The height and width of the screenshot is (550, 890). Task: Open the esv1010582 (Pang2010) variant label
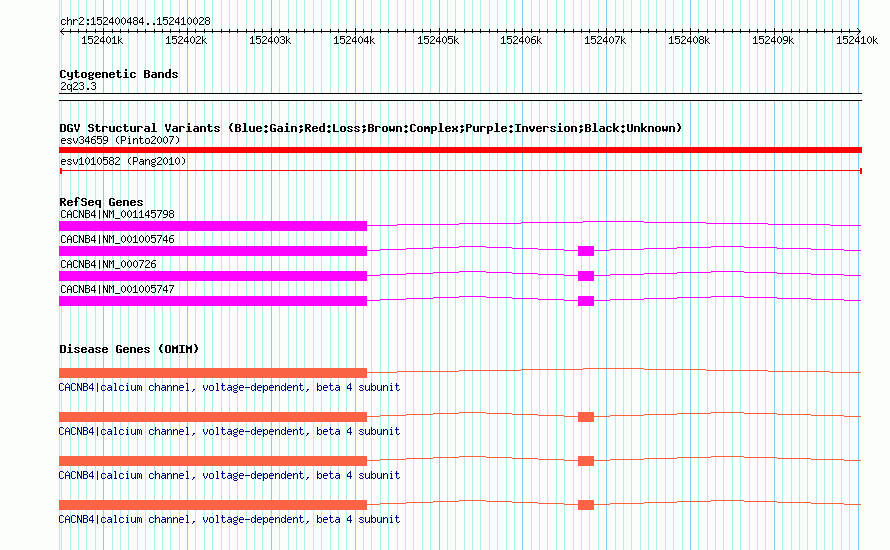pos(123,161)
